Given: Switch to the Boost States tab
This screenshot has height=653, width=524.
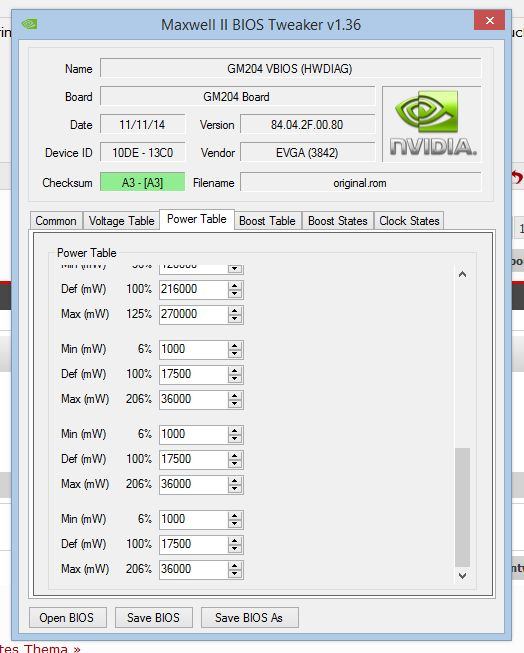Looking at the screenshot, I should click(338, 221).
